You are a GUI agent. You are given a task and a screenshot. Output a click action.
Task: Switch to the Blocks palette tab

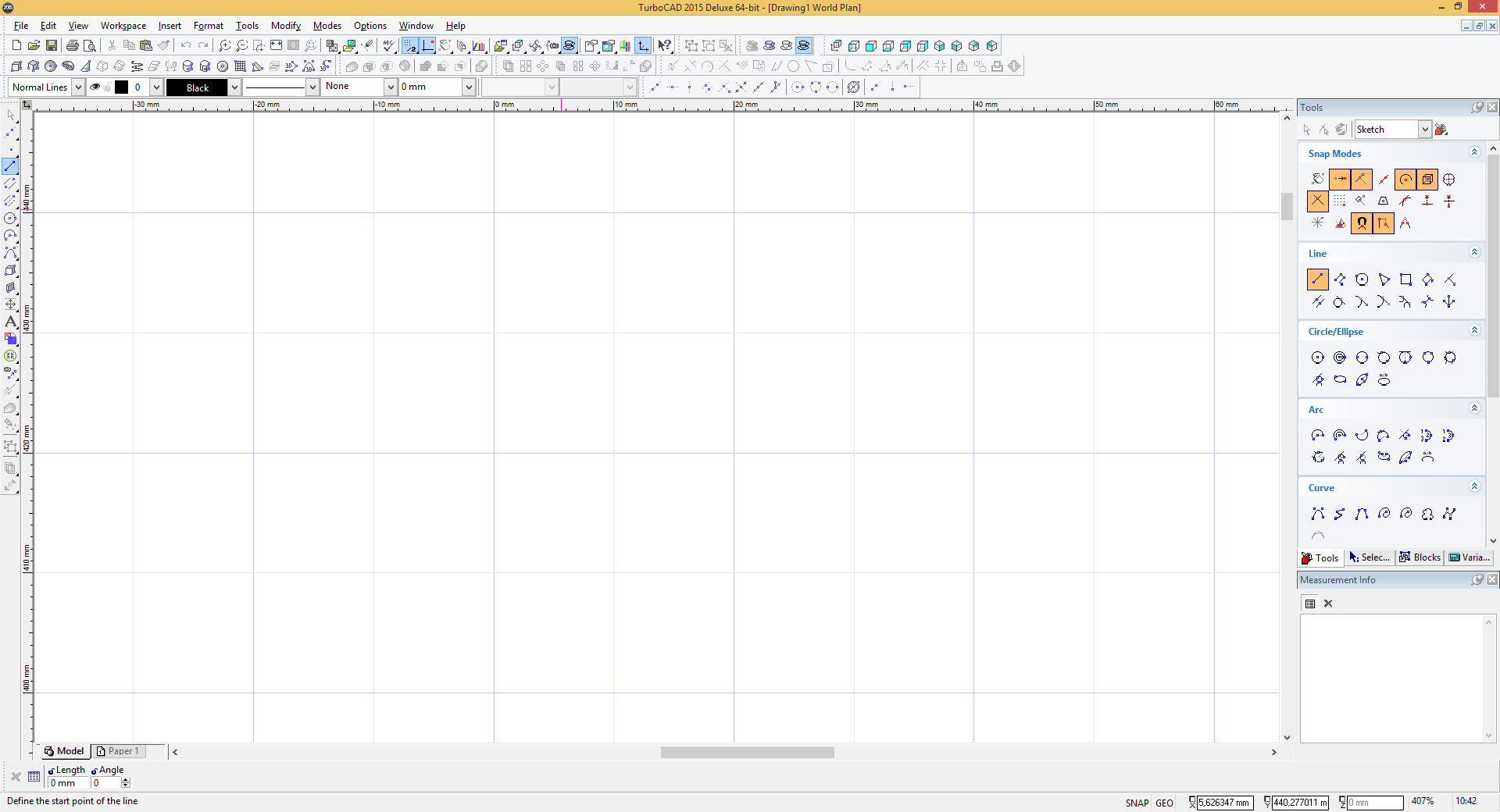tap(1420, 557)
